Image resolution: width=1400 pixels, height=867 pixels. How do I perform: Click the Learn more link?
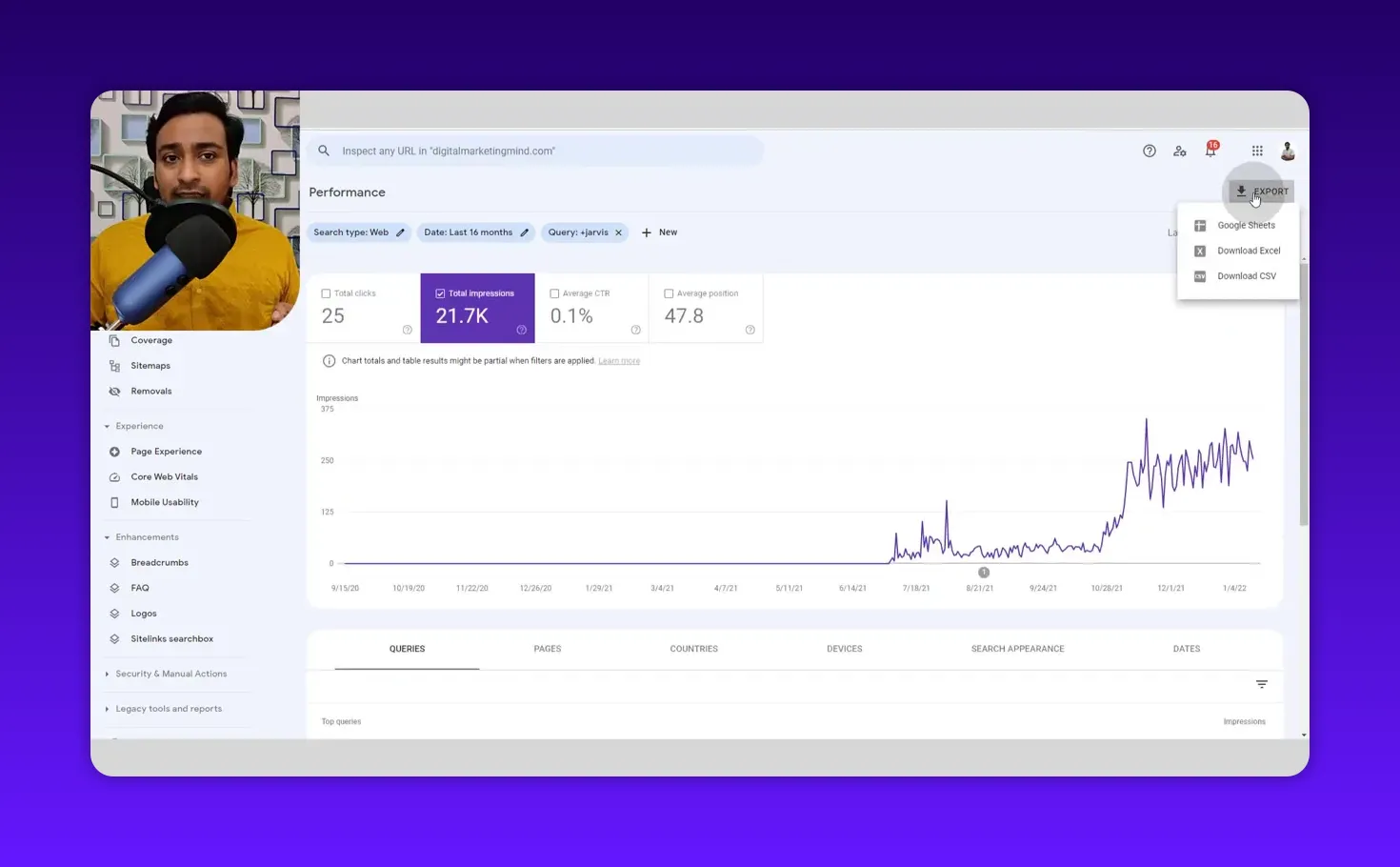coord(619,360)
